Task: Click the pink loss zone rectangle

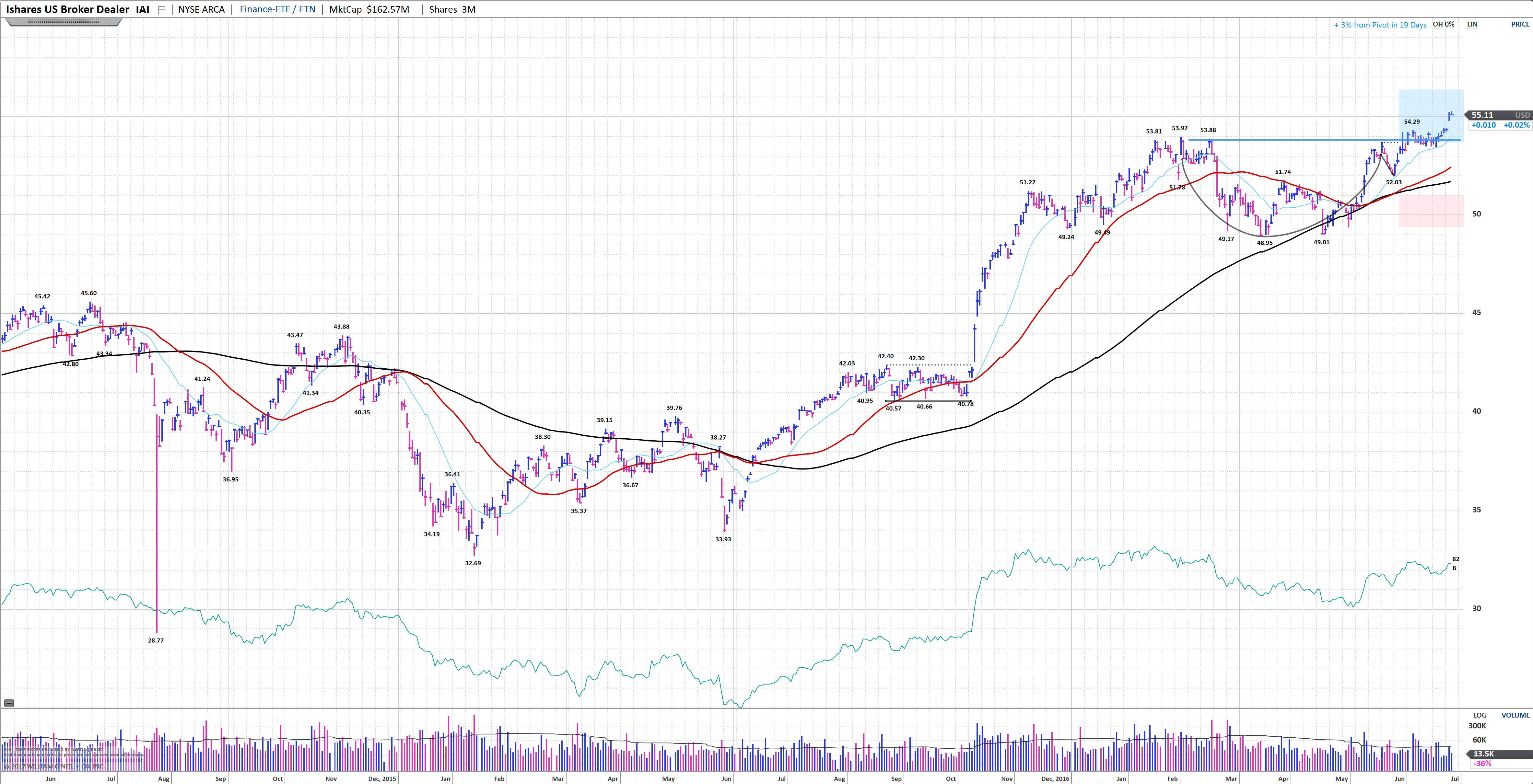Action: pyautogui.click(x=1431, y=211)
